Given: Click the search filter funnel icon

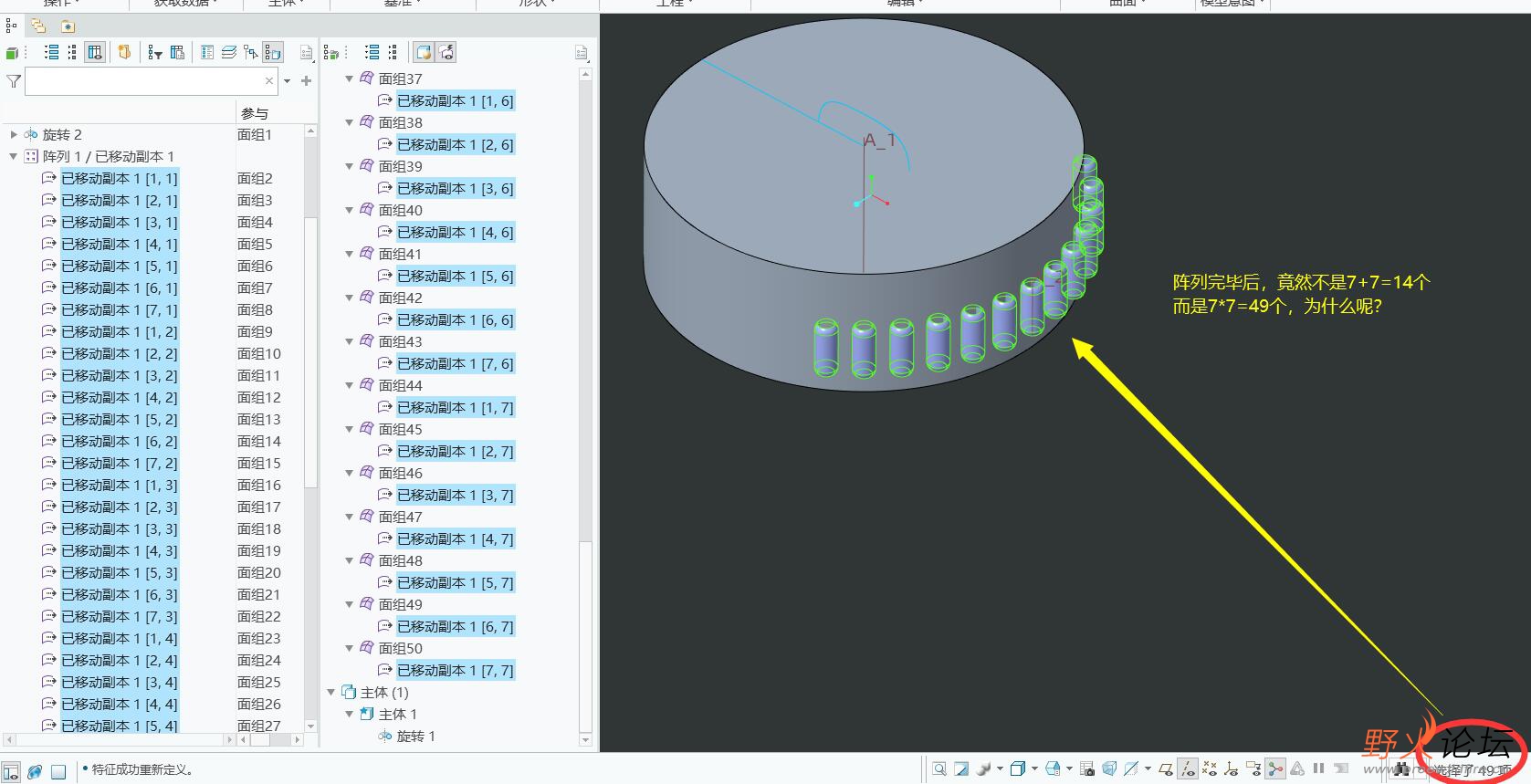Looking at the screenshot, I should point(14,81).
